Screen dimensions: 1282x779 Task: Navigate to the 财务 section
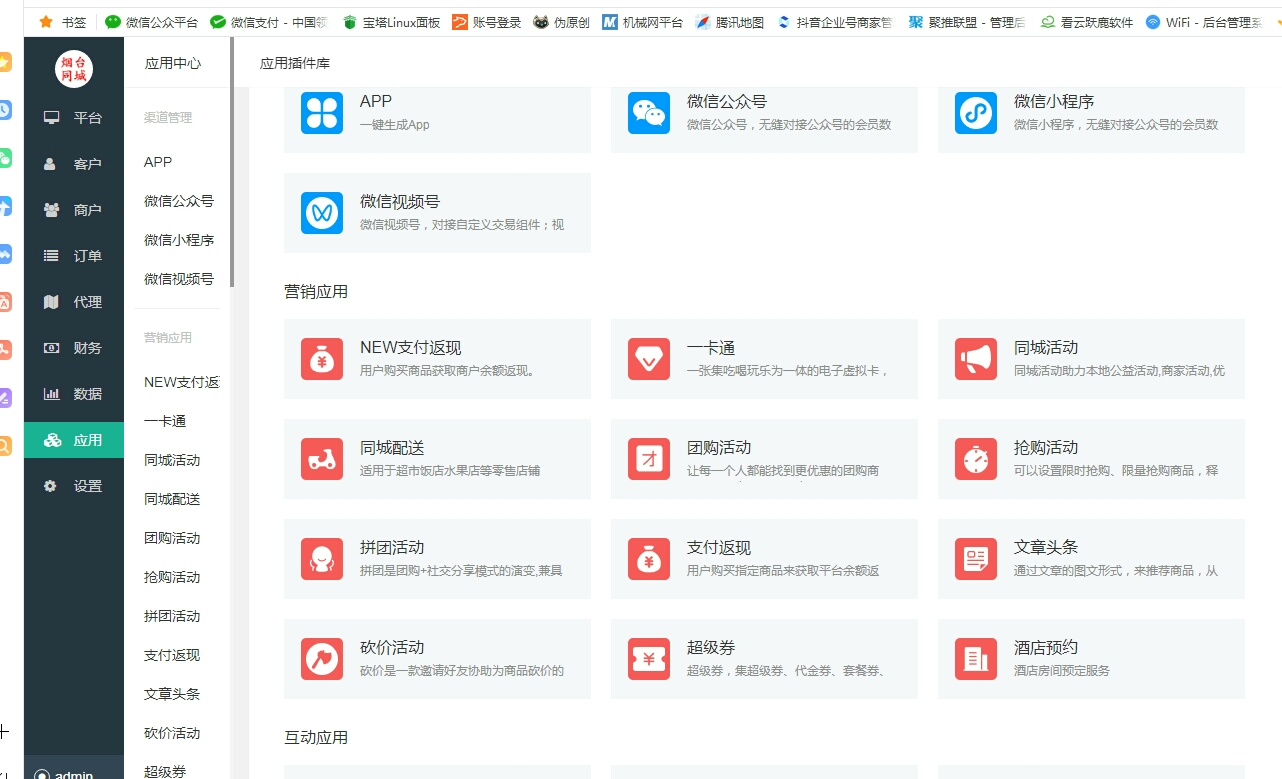(x=74, y=348)
